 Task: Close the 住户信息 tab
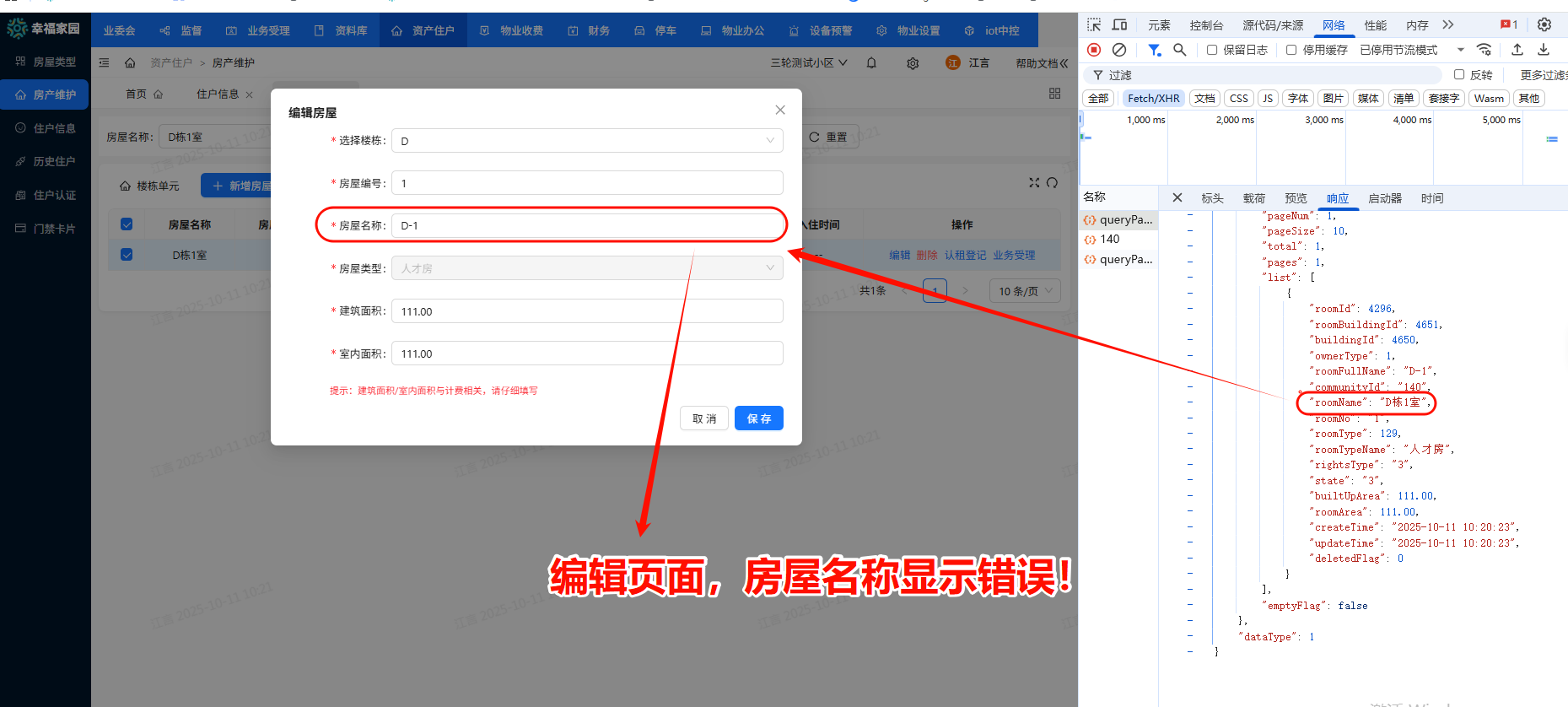[249, 94]
